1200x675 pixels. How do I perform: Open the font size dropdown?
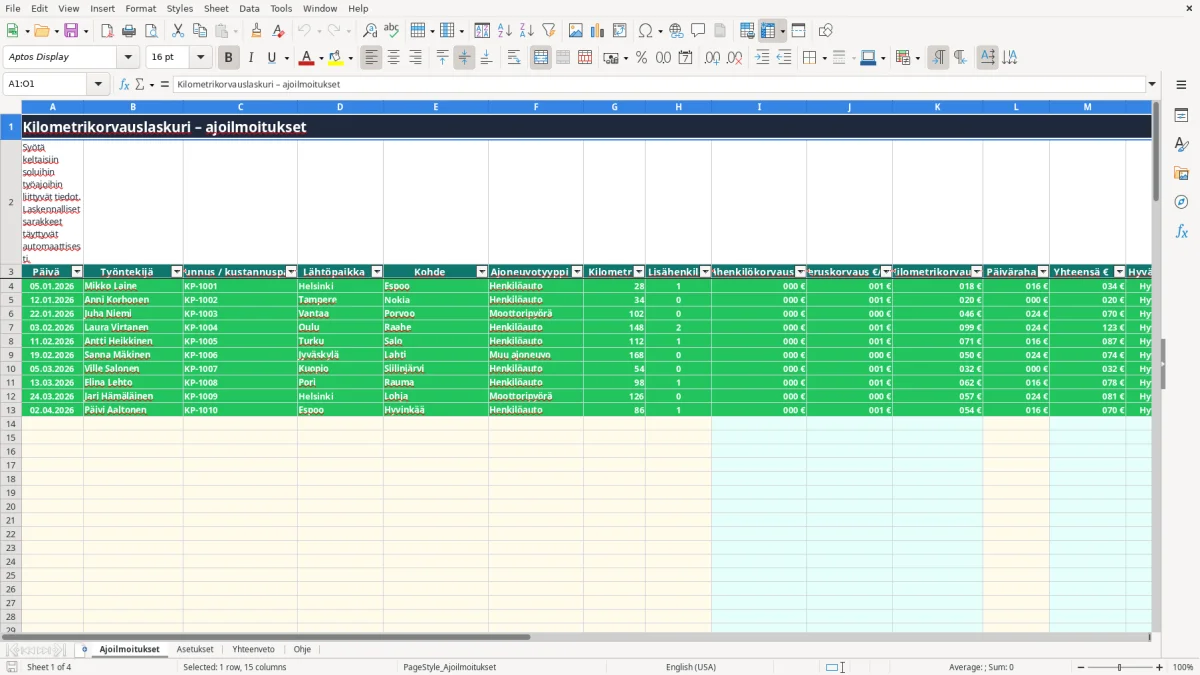pos(201,58)
